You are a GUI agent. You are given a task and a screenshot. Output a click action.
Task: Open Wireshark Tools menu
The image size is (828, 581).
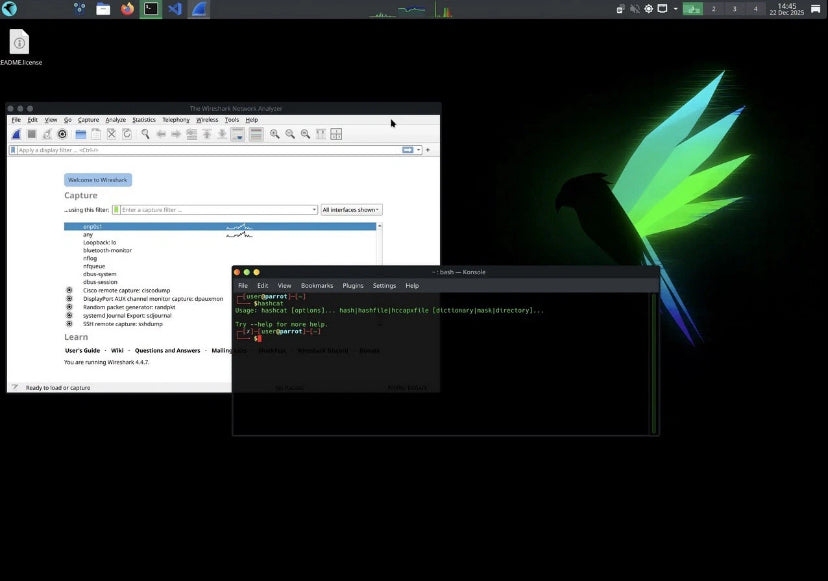pos(232,120)
